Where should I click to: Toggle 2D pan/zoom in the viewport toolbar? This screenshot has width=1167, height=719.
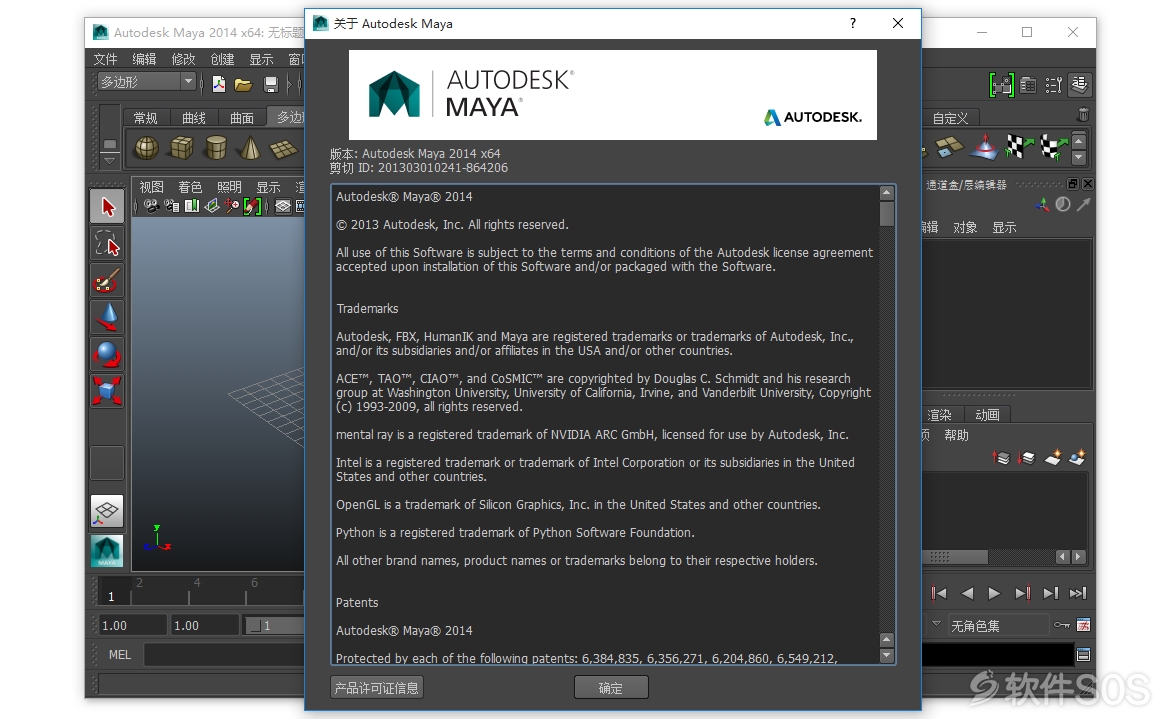pyautogui.click(x=232, y=206)
